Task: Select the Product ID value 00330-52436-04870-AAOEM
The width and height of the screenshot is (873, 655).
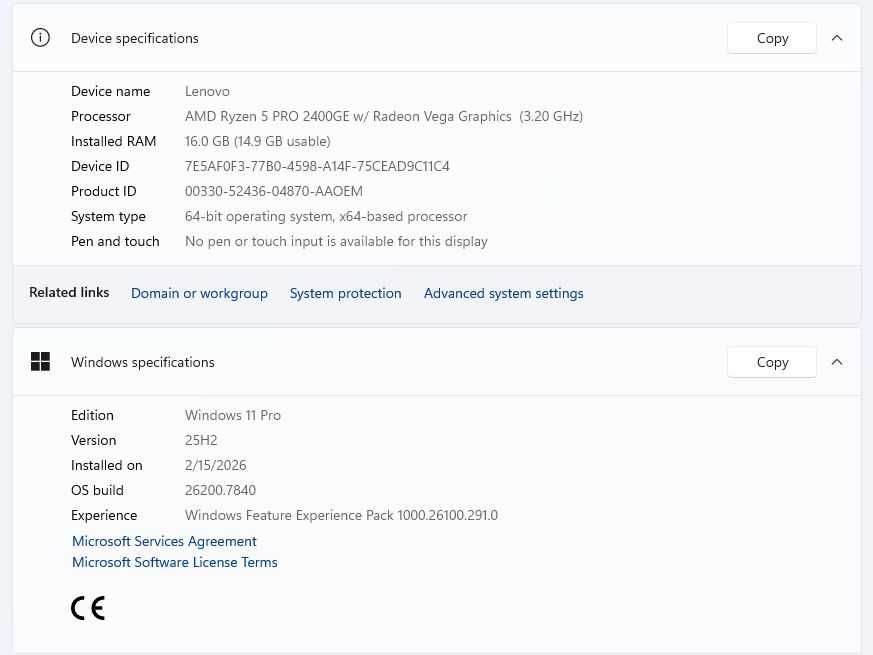Action: pos(273,191)
